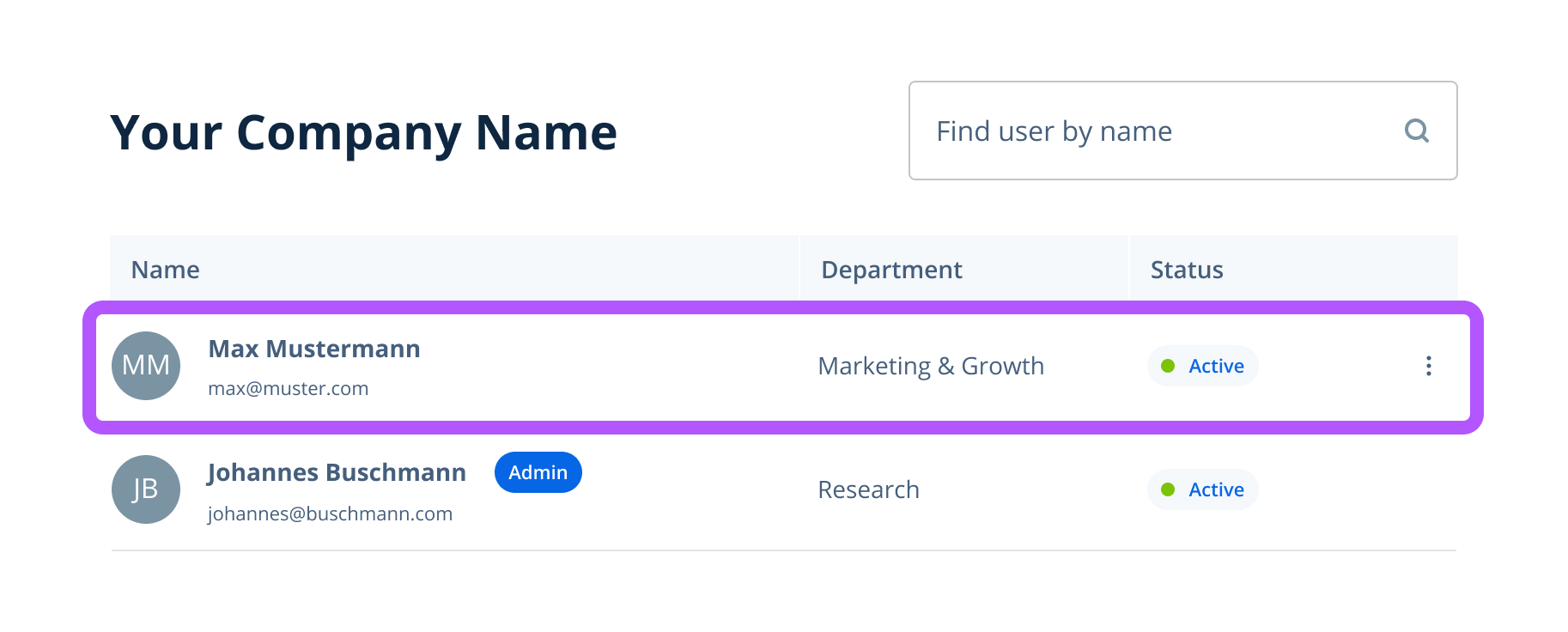Click the max@muster.com email address
This screenshot has height=632, width=1568.
point(289,388)
